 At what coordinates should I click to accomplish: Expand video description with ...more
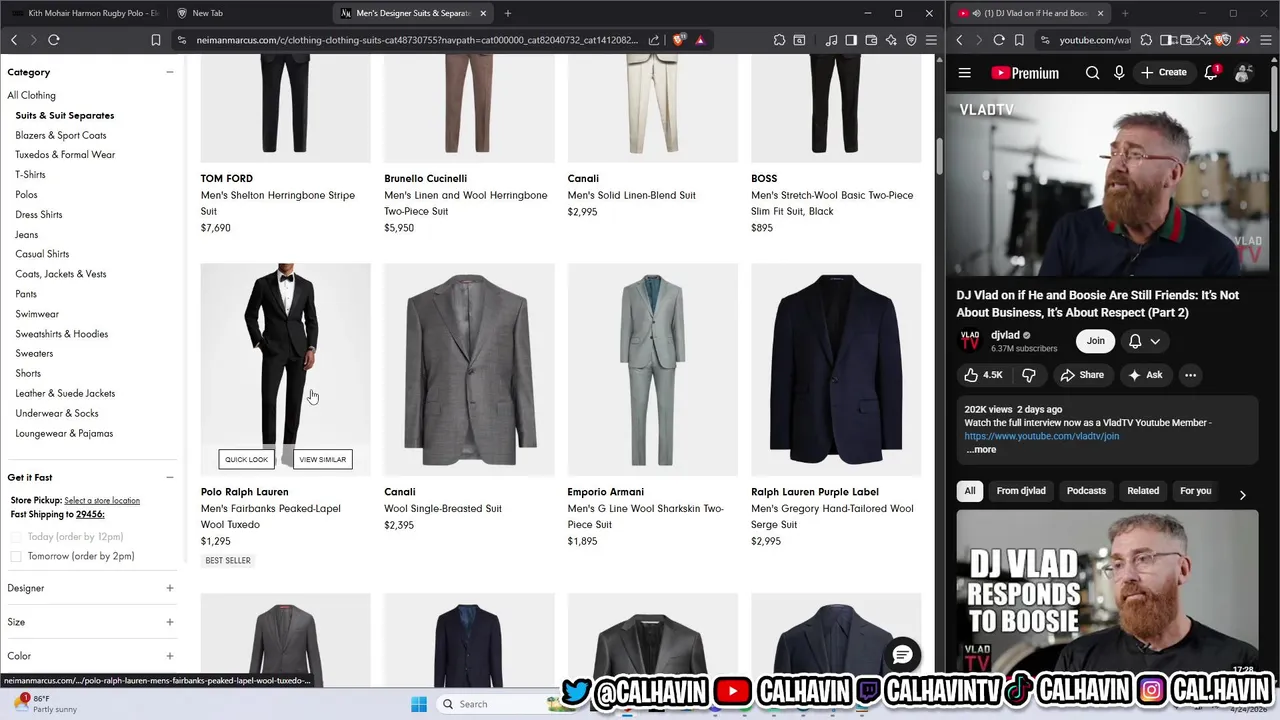(981, 450)
